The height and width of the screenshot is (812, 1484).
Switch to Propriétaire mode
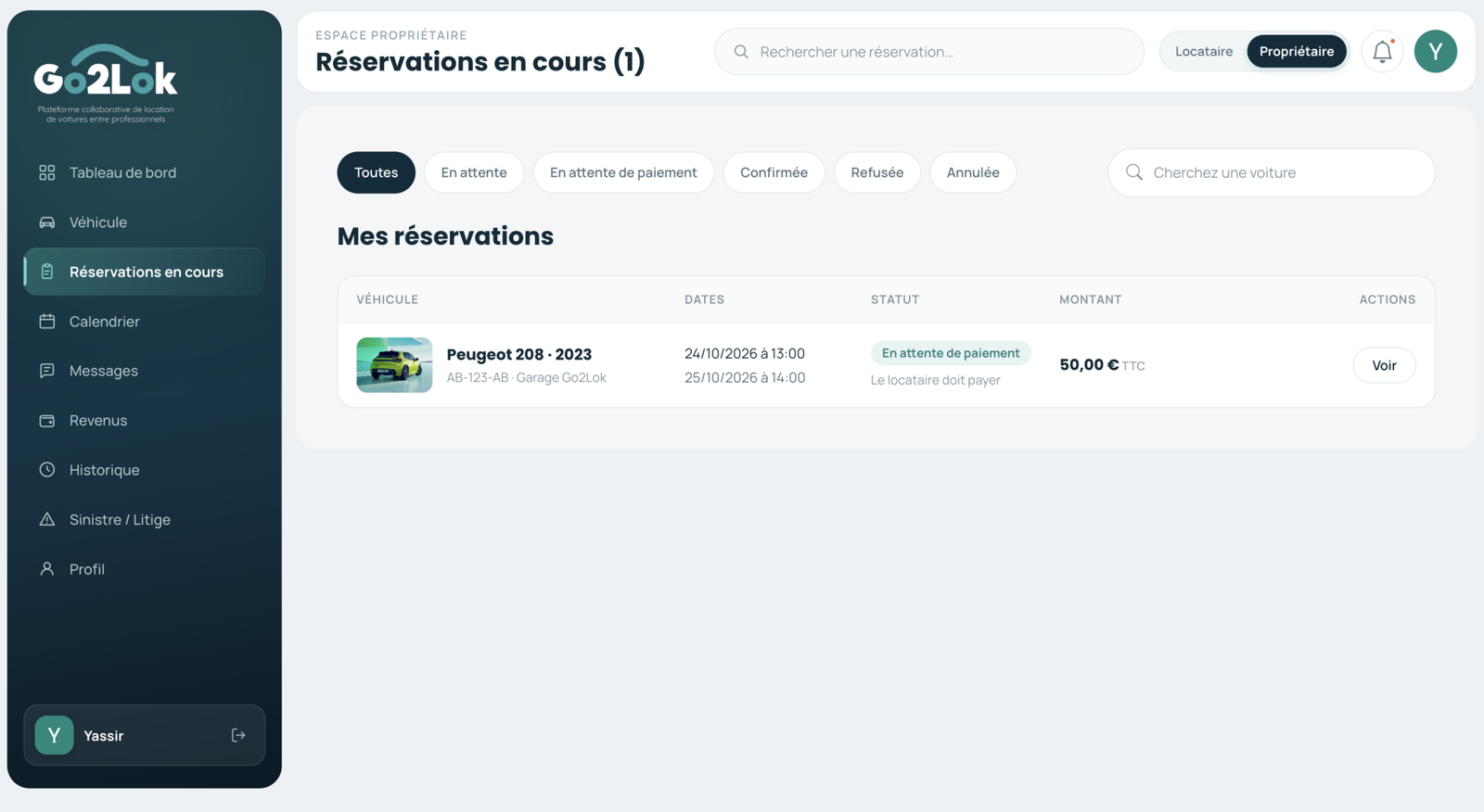point(1297,51)
